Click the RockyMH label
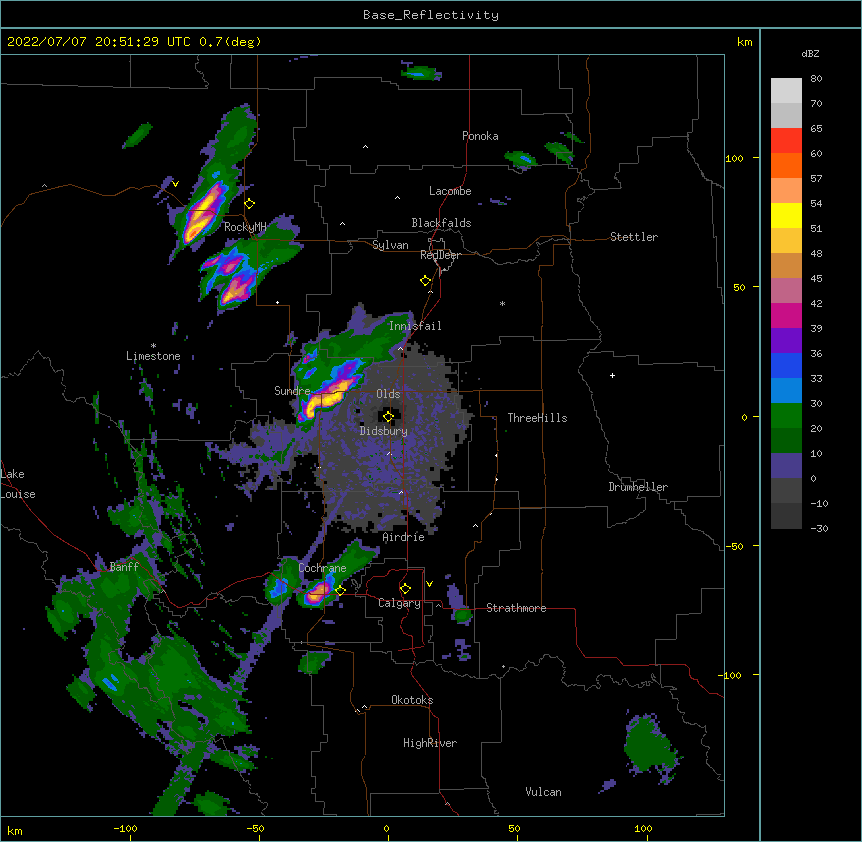The width and height of the screenshot is (862, 842). pyautogui.click(x=245, y=226)
